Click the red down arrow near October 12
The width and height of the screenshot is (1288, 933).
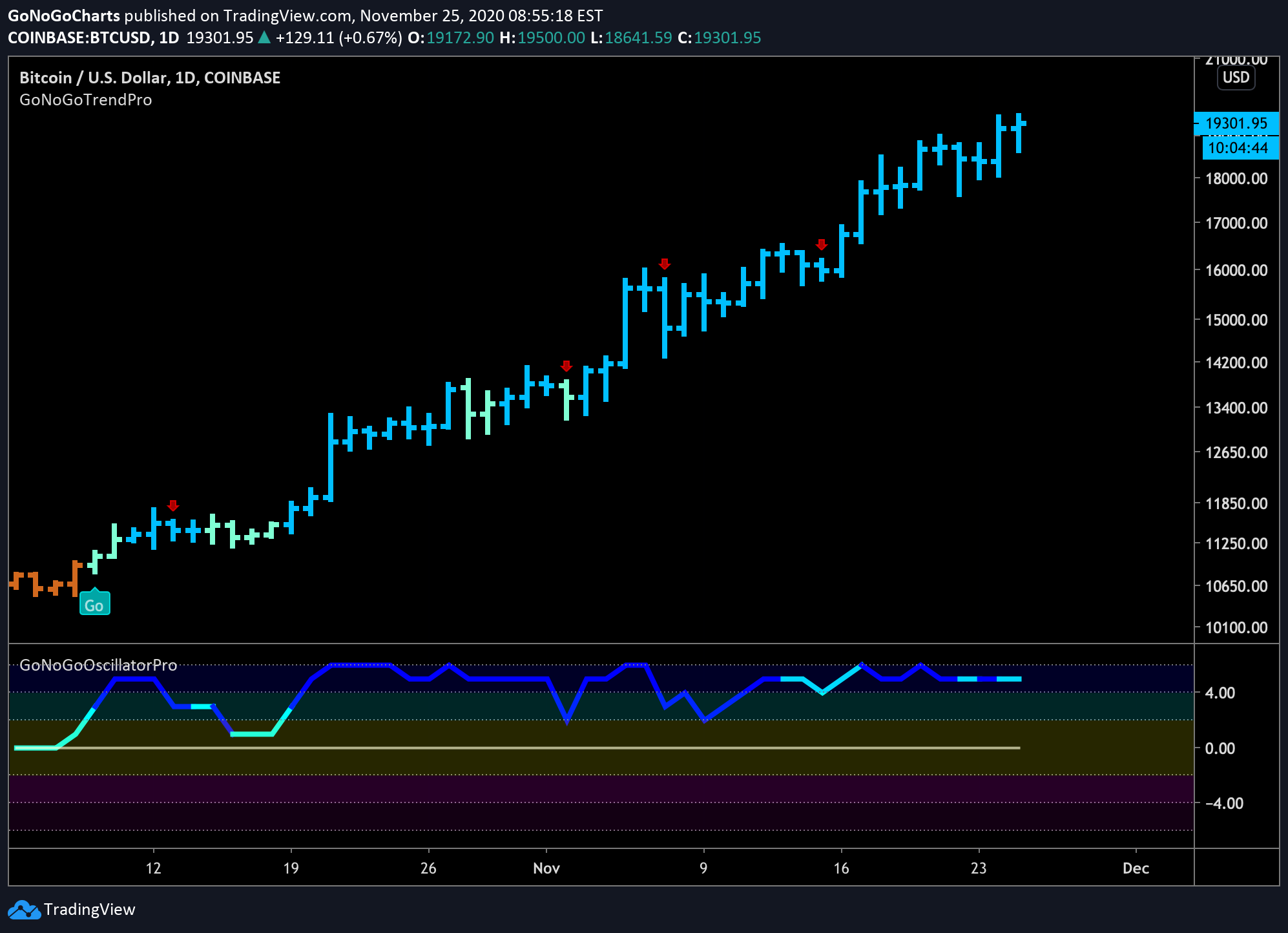click(x=172, y=505)
